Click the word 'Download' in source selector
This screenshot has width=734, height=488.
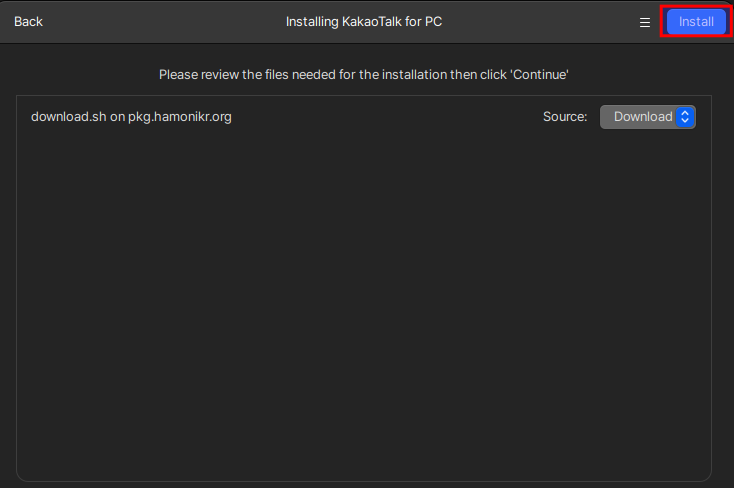642,117
